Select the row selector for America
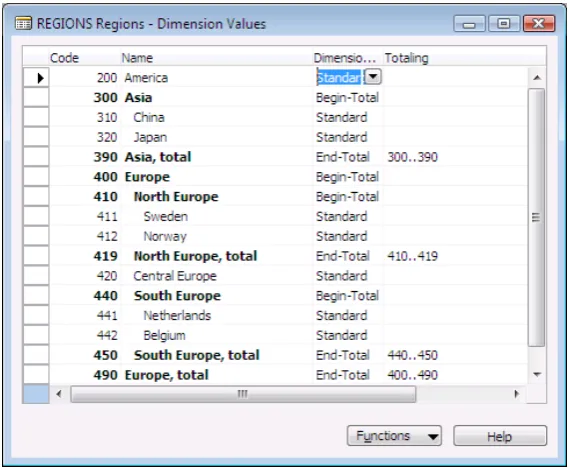The height and width of the screenshot is (470, 569). coord(36,77)
